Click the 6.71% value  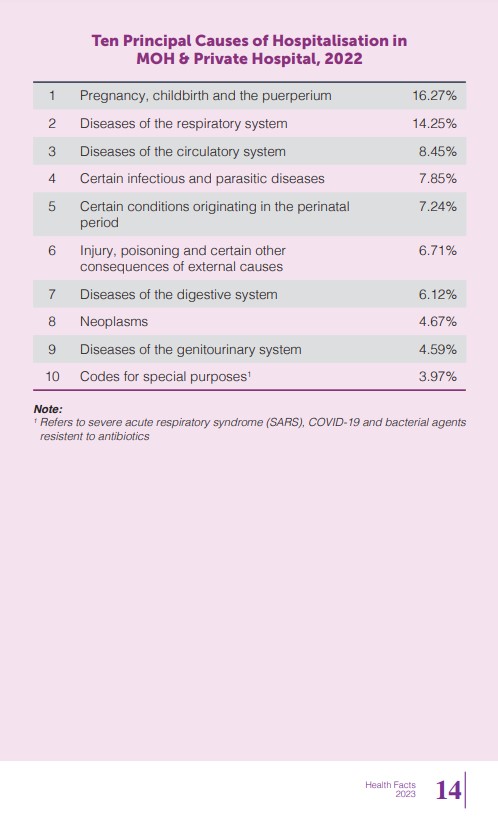click(438, 250)
